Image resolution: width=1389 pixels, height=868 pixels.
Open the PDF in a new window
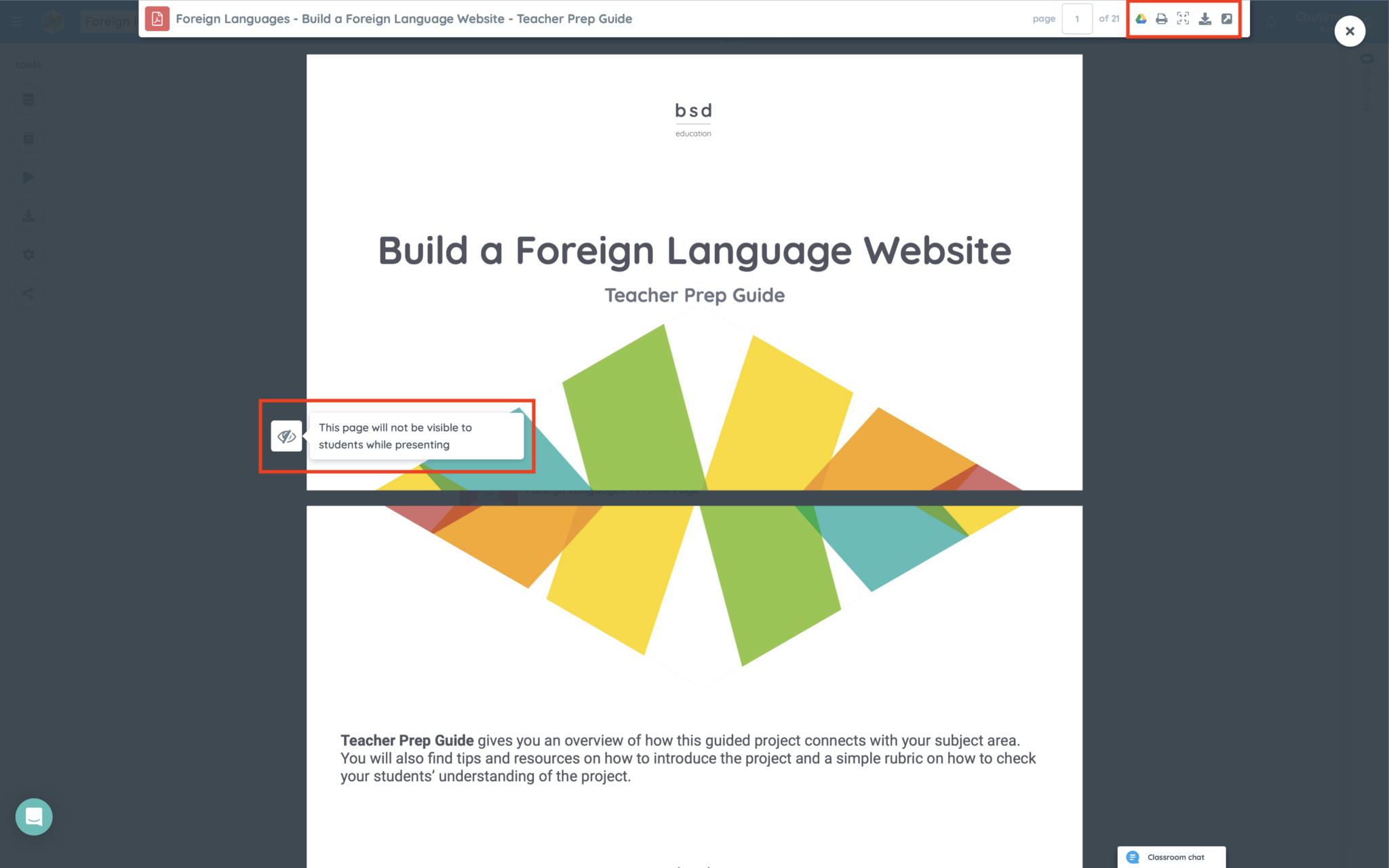coord(1227,19)
